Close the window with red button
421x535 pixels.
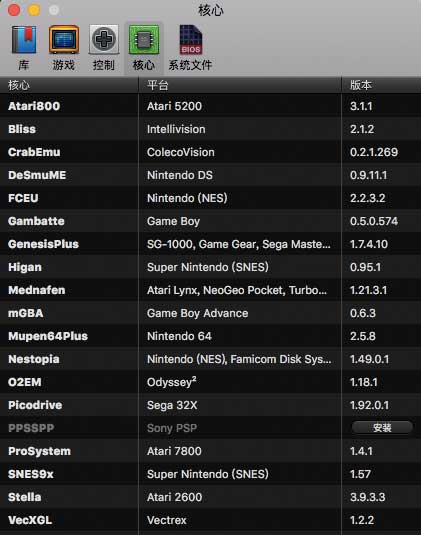tap(14, 10)
